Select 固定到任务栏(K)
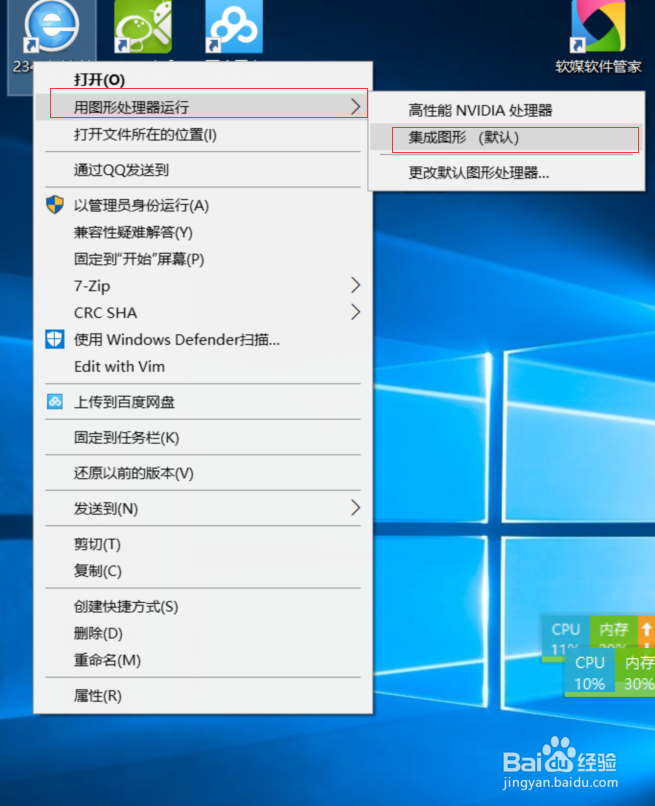The height and width of the screenshot is (806, 655). click(x=203, y=437)
